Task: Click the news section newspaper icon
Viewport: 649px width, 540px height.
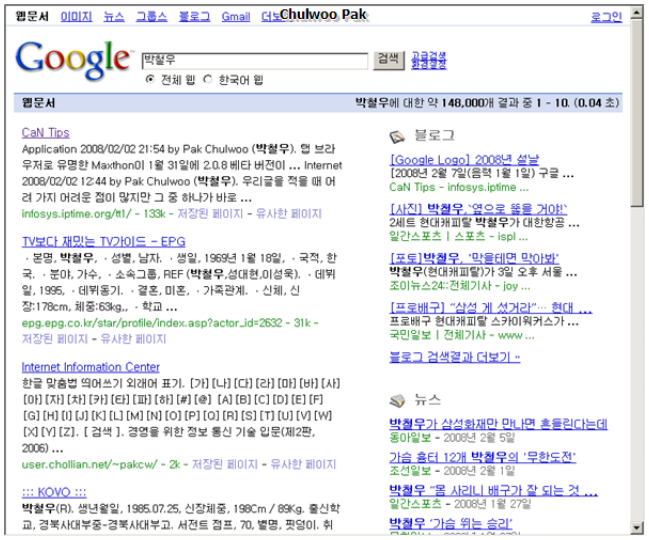Action: coord(397,401)
